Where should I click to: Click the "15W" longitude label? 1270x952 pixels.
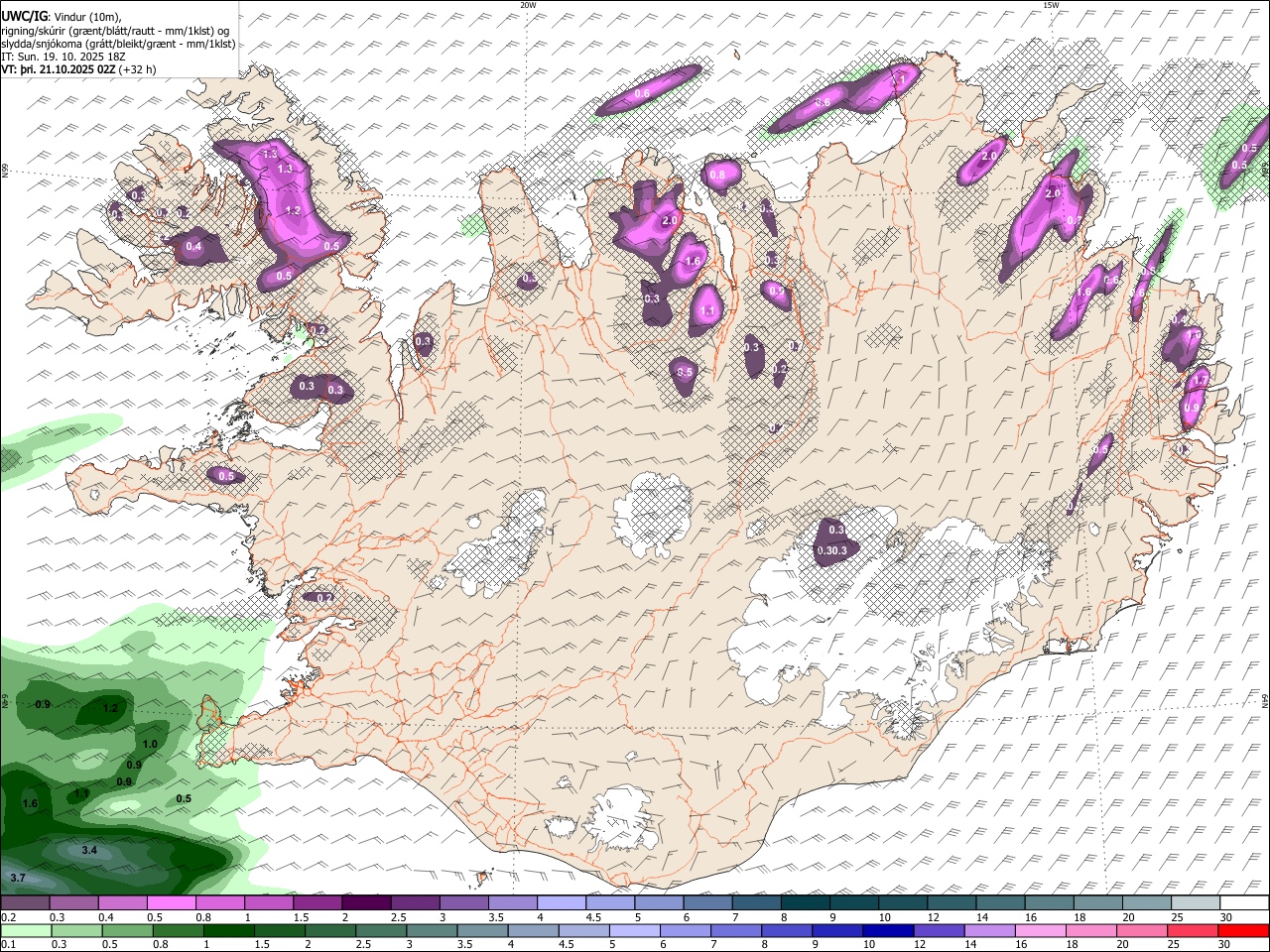[1051, 5]
